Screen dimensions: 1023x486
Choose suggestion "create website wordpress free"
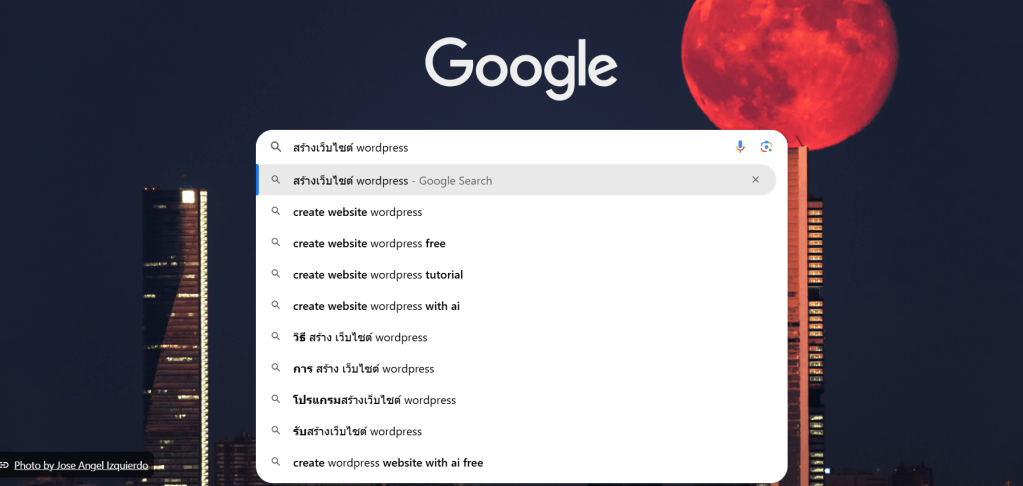tap(369, 243)
